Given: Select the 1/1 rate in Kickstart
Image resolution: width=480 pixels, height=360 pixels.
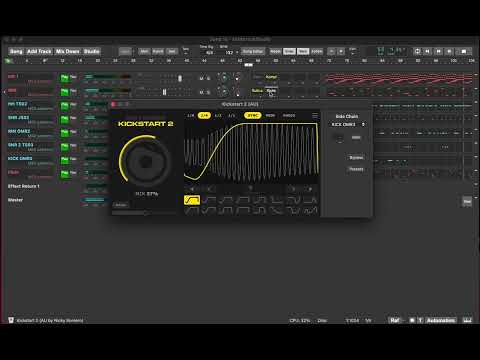Looking at the screenshot, I should tap(232, 116).
